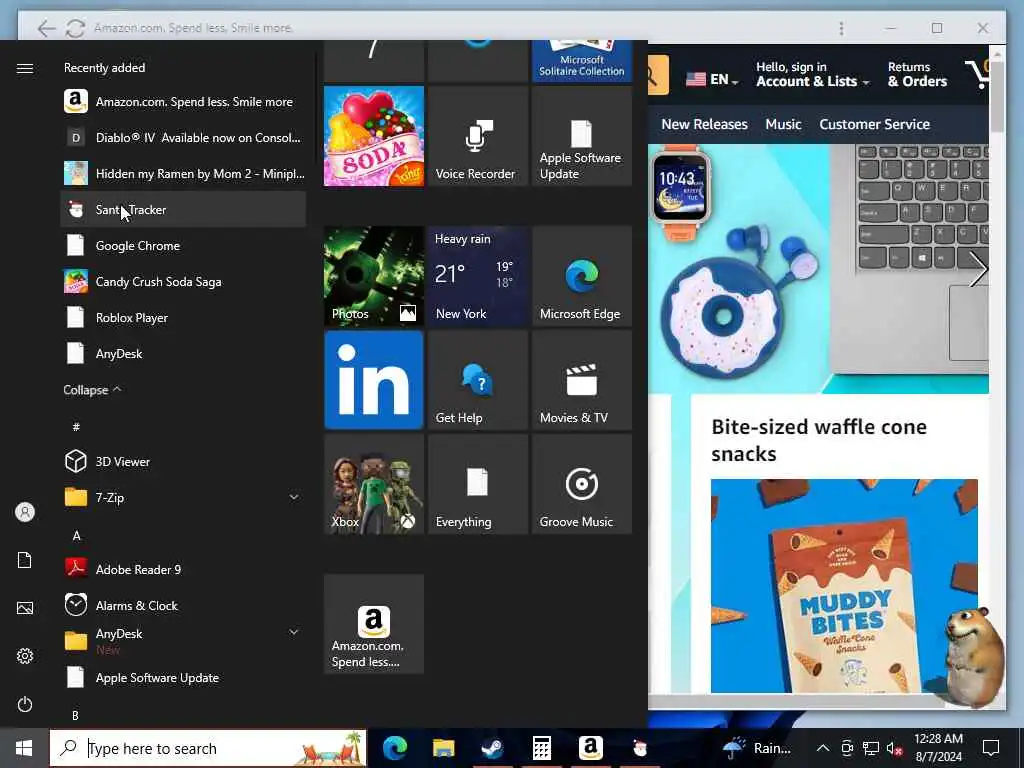This screenshot has height=768, width=1024.
Task: Open the notification center icon
Action: pyautogui.click(x=991, y=748)
